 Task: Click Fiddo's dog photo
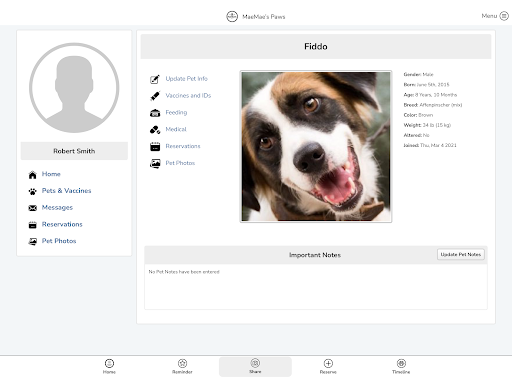316,146
